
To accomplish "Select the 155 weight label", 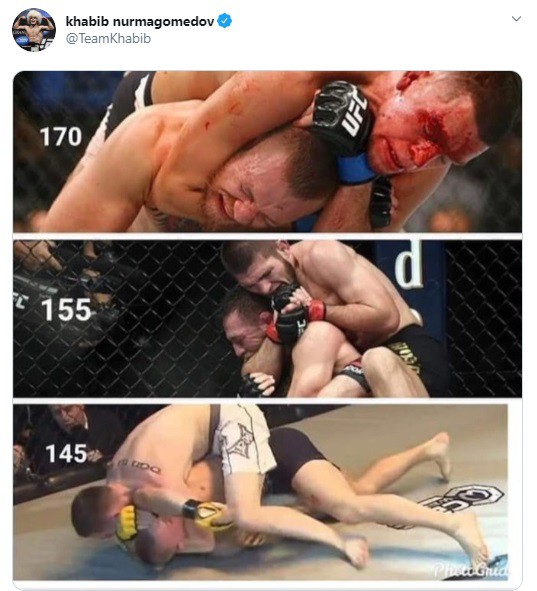I will point(66,310).
